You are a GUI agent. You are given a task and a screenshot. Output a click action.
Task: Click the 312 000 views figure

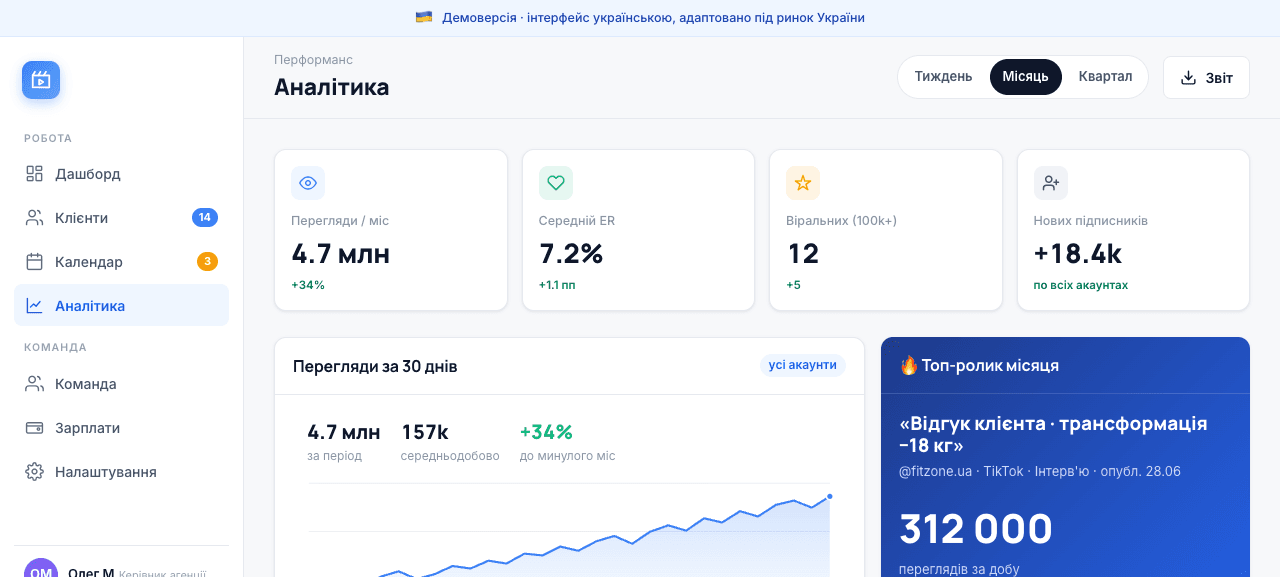coord(976,529)
